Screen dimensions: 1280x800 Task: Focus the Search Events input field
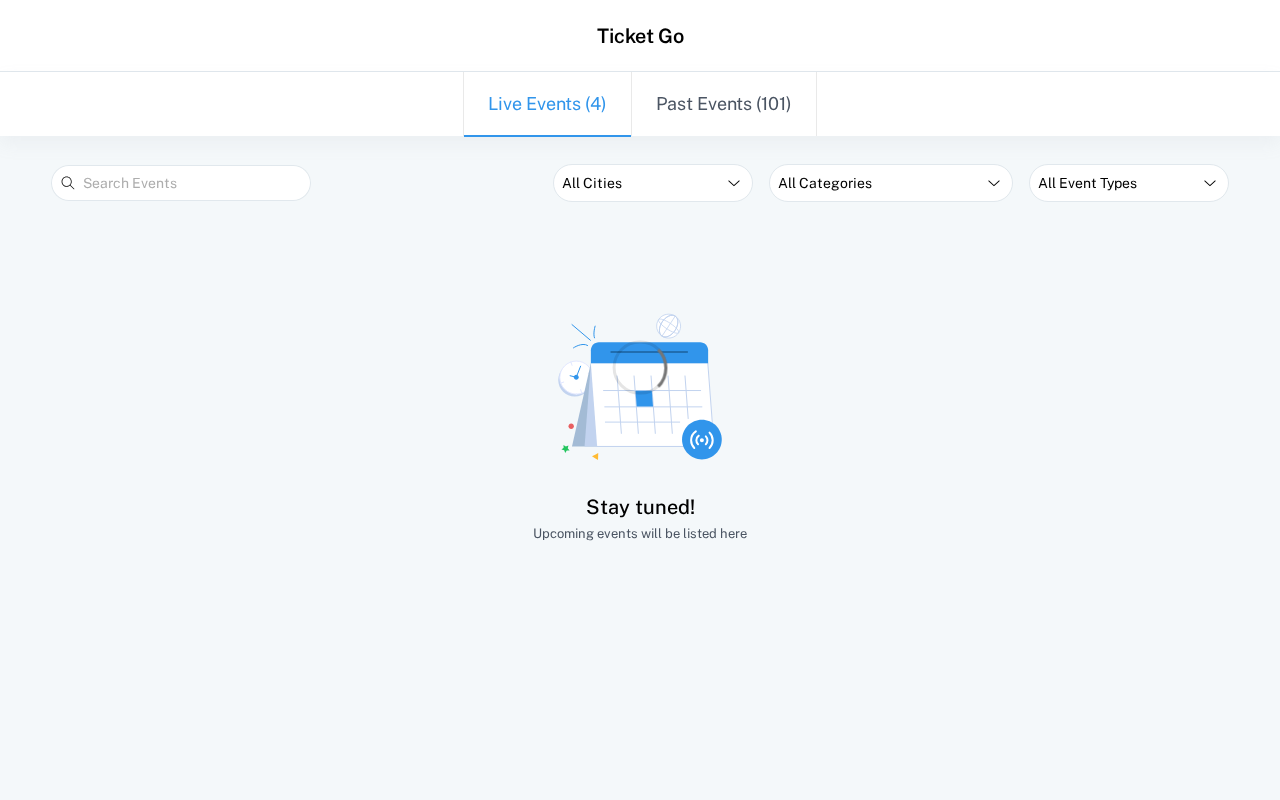pos(190,183)
